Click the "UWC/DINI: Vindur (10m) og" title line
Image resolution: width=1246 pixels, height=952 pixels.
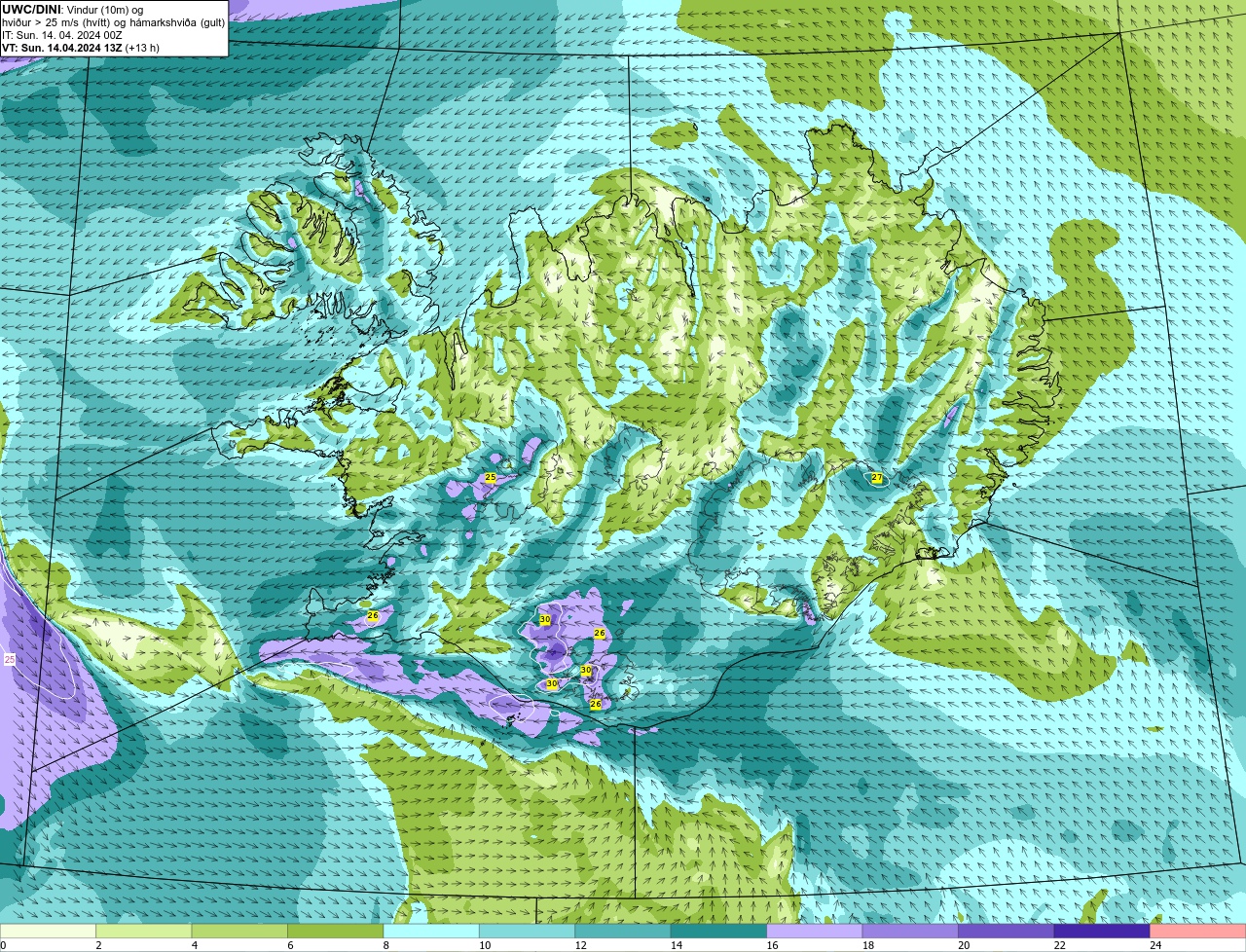point(73,10)
